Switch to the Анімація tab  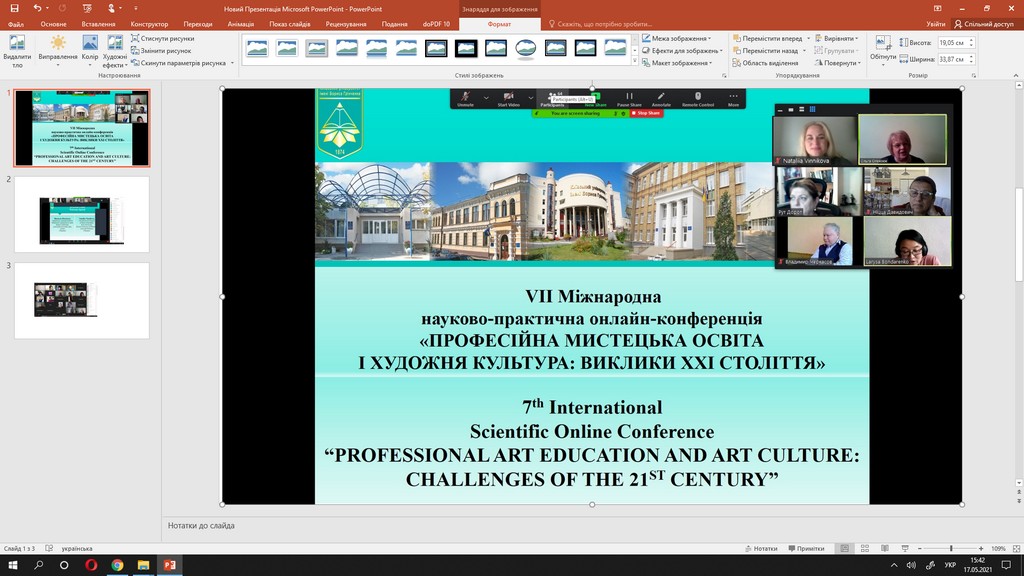pyautogui.click(x=240, y=23)
